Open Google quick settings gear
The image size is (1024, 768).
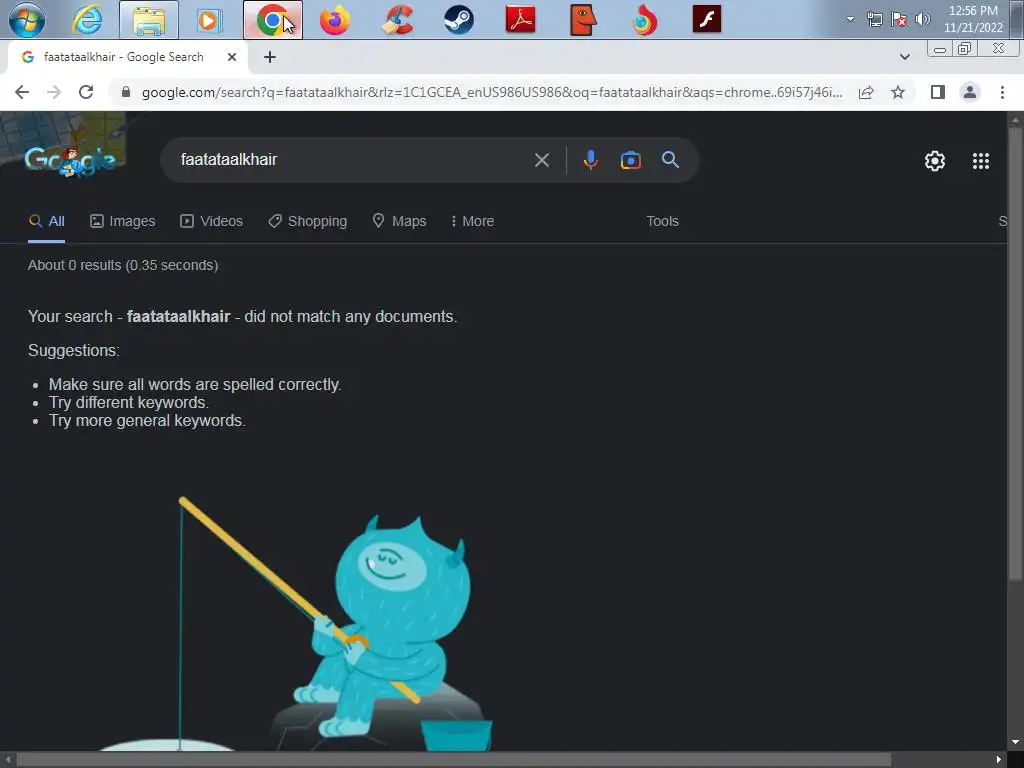[x=935, y=161]
